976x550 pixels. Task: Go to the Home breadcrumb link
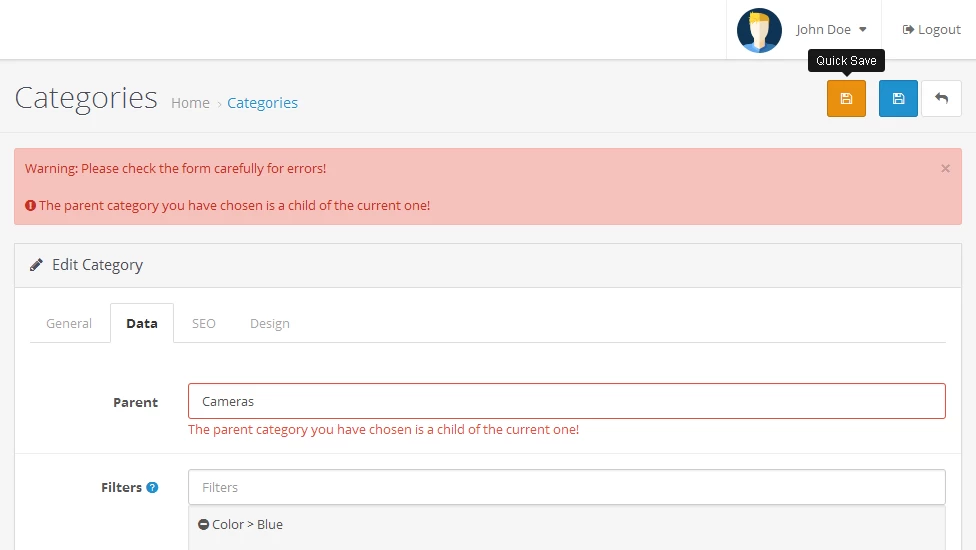click(x=190, y=103)
